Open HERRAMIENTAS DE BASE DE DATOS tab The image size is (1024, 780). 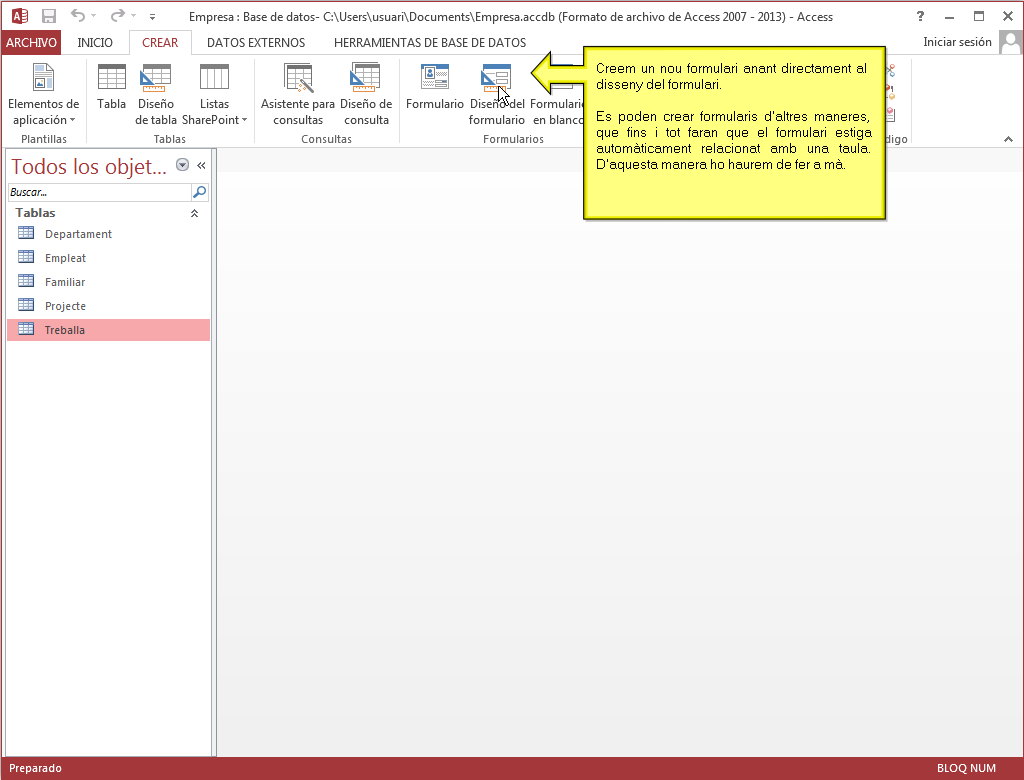pyautogui.click(x=430, y=42)
